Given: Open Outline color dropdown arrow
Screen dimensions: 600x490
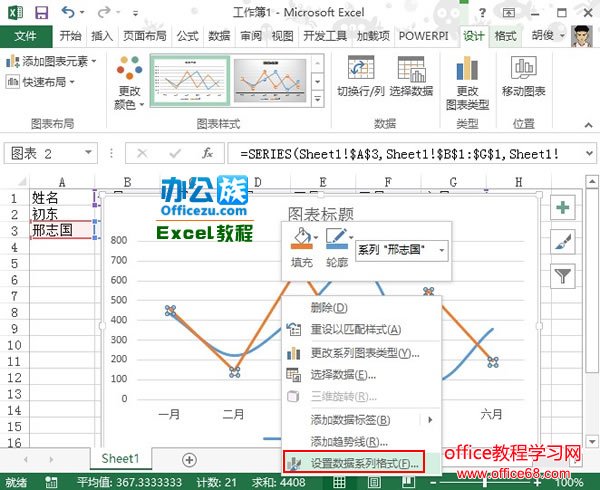Looking at the screenshot, I should (351, 237).
